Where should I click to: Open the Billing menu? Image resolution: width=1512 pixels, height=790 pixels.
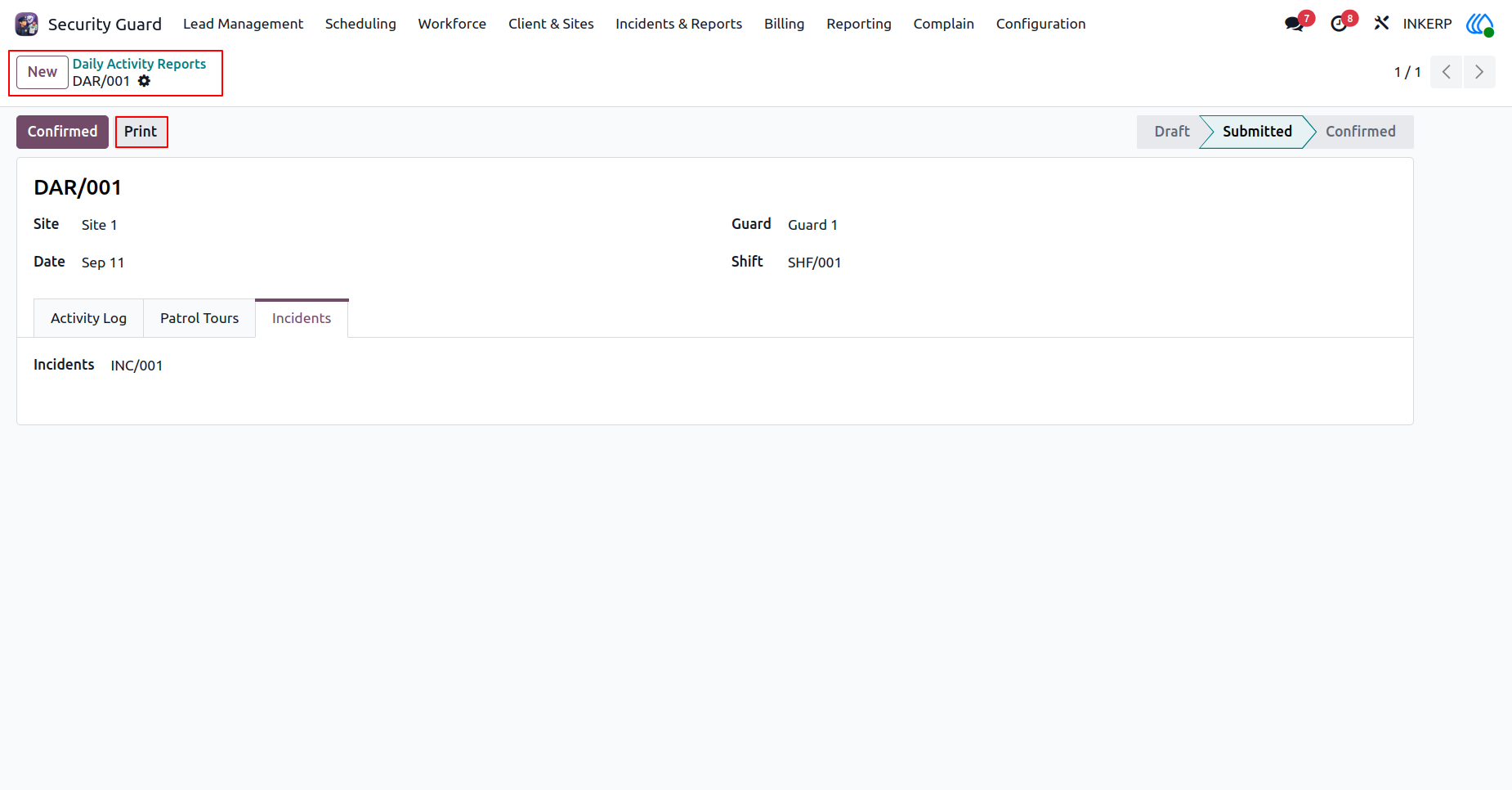[784, 24]
